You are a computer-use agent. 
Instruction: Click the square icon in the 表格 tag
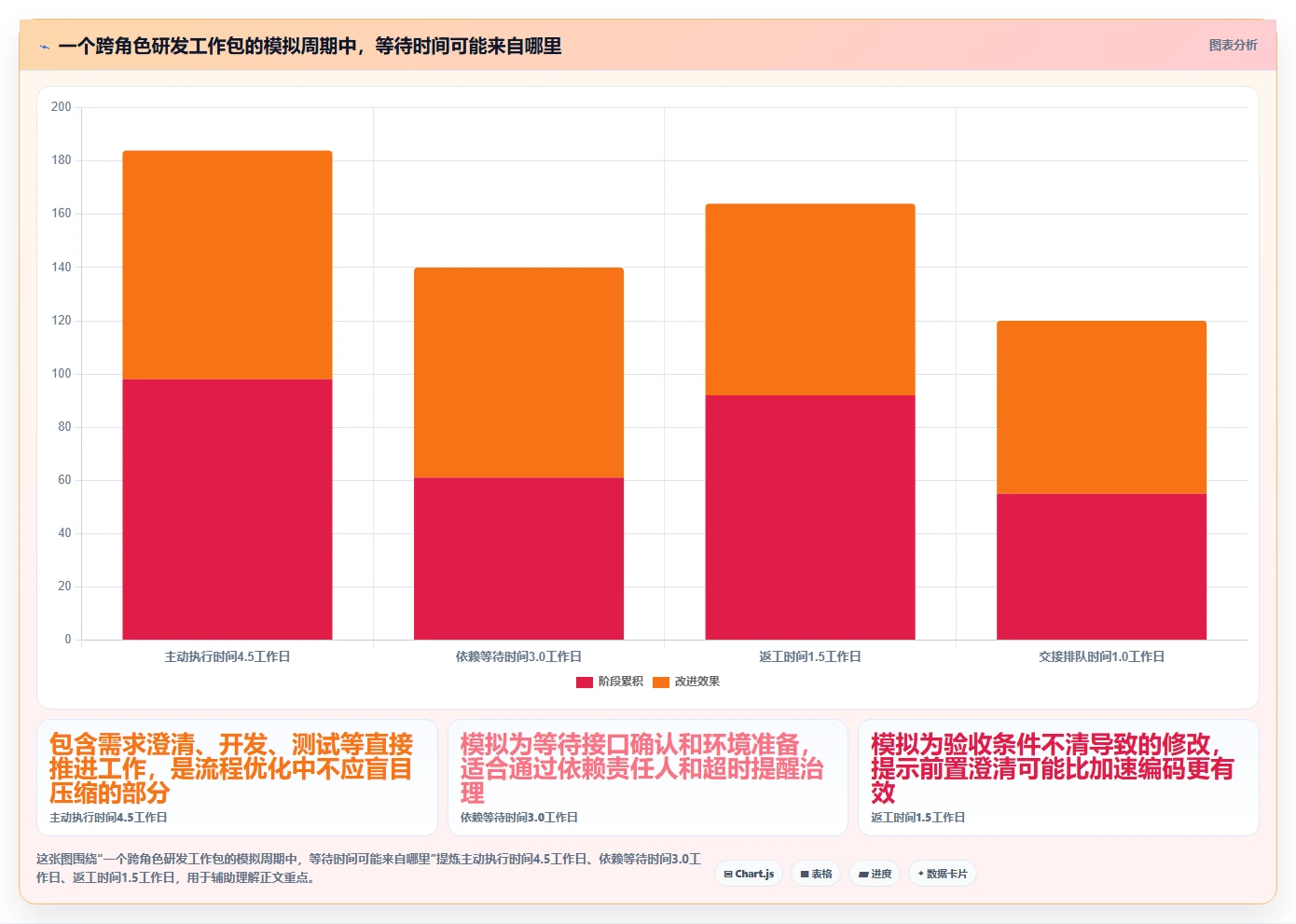click(805, 875)
